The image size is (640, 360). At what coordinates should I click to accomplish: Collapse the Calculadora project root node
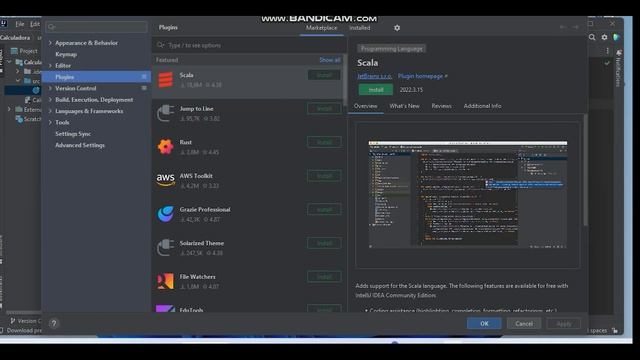tap(9, 62)
